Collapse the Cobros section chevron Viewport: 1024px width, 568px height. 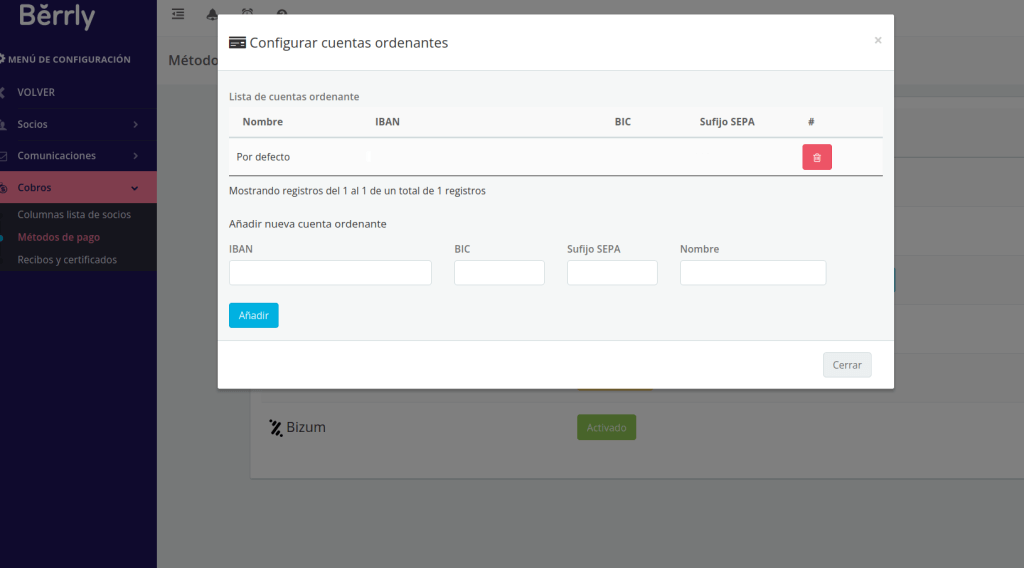click(135, 188)
